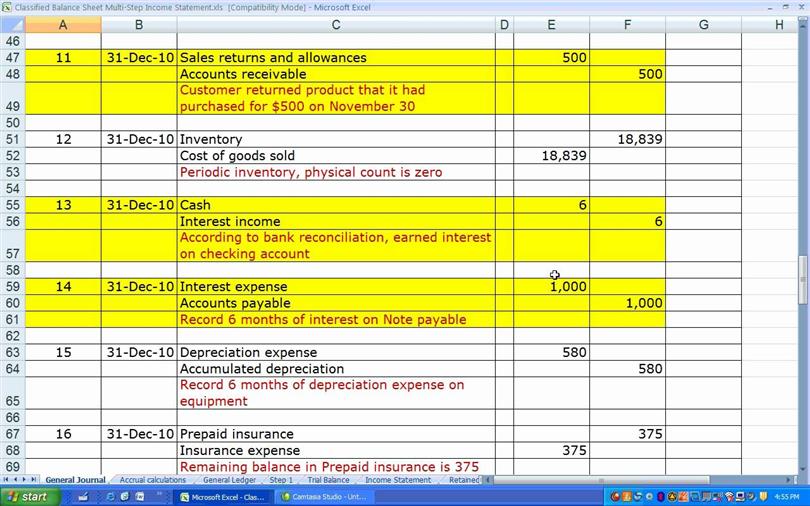The width and height of the screenshot is (810, 506).
Task: Select the cell 'Sales returns and allowances'
Action: point(336,57)
